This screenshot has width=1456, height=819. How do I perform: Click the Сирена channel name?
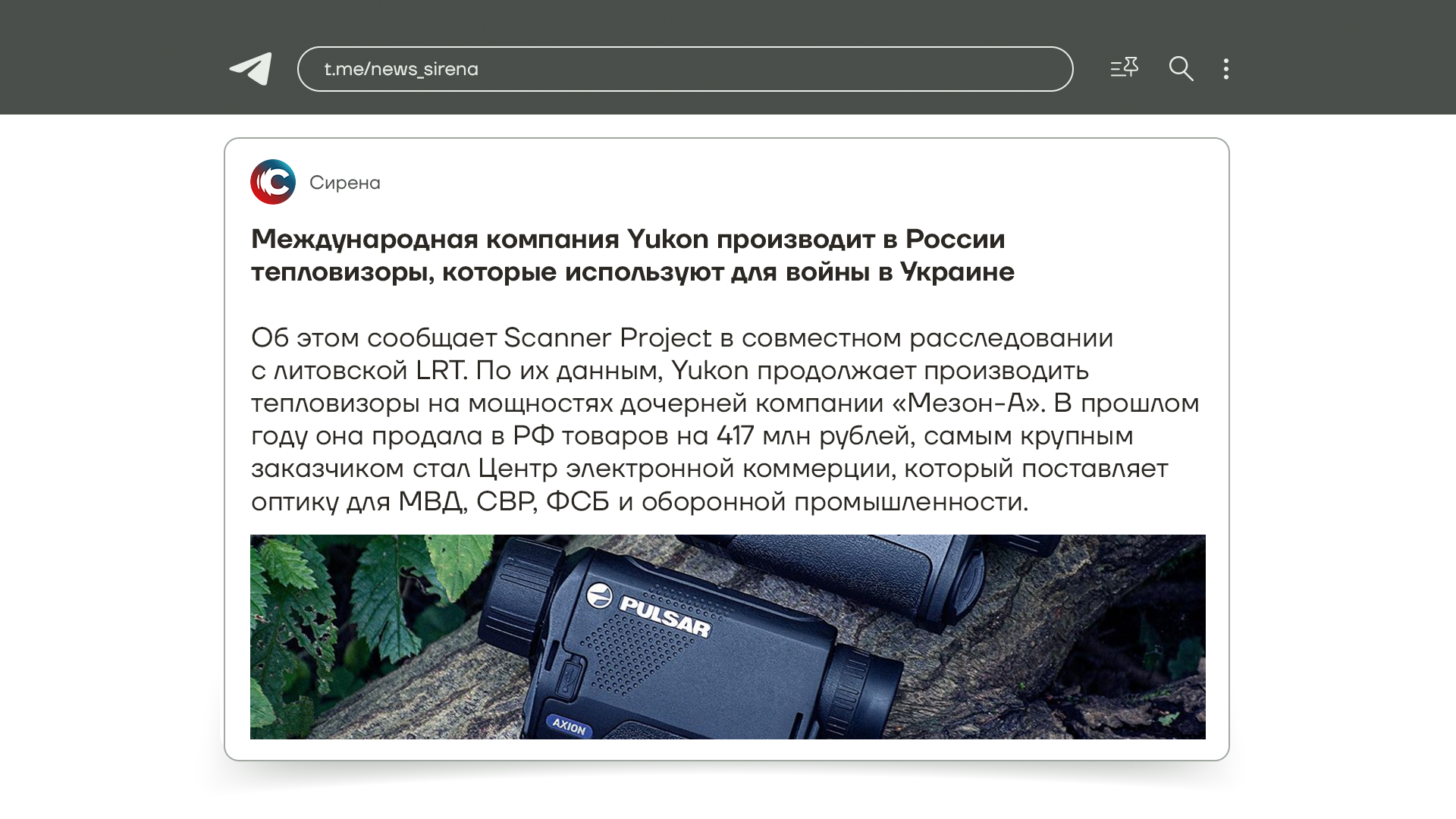(x=345, y=183)
